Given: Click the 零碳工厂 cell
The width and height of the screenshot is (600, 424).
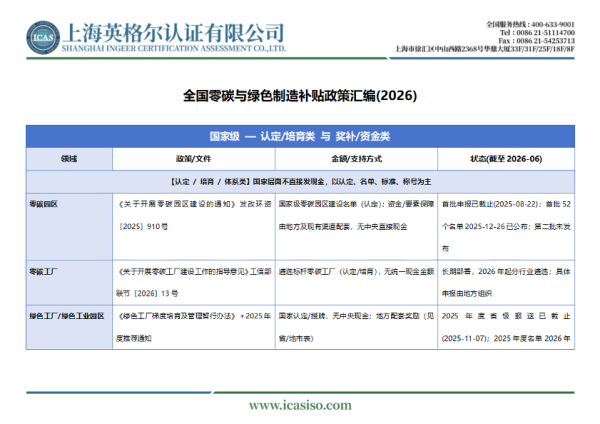Looking at the screenshot, I should [69, 283].
